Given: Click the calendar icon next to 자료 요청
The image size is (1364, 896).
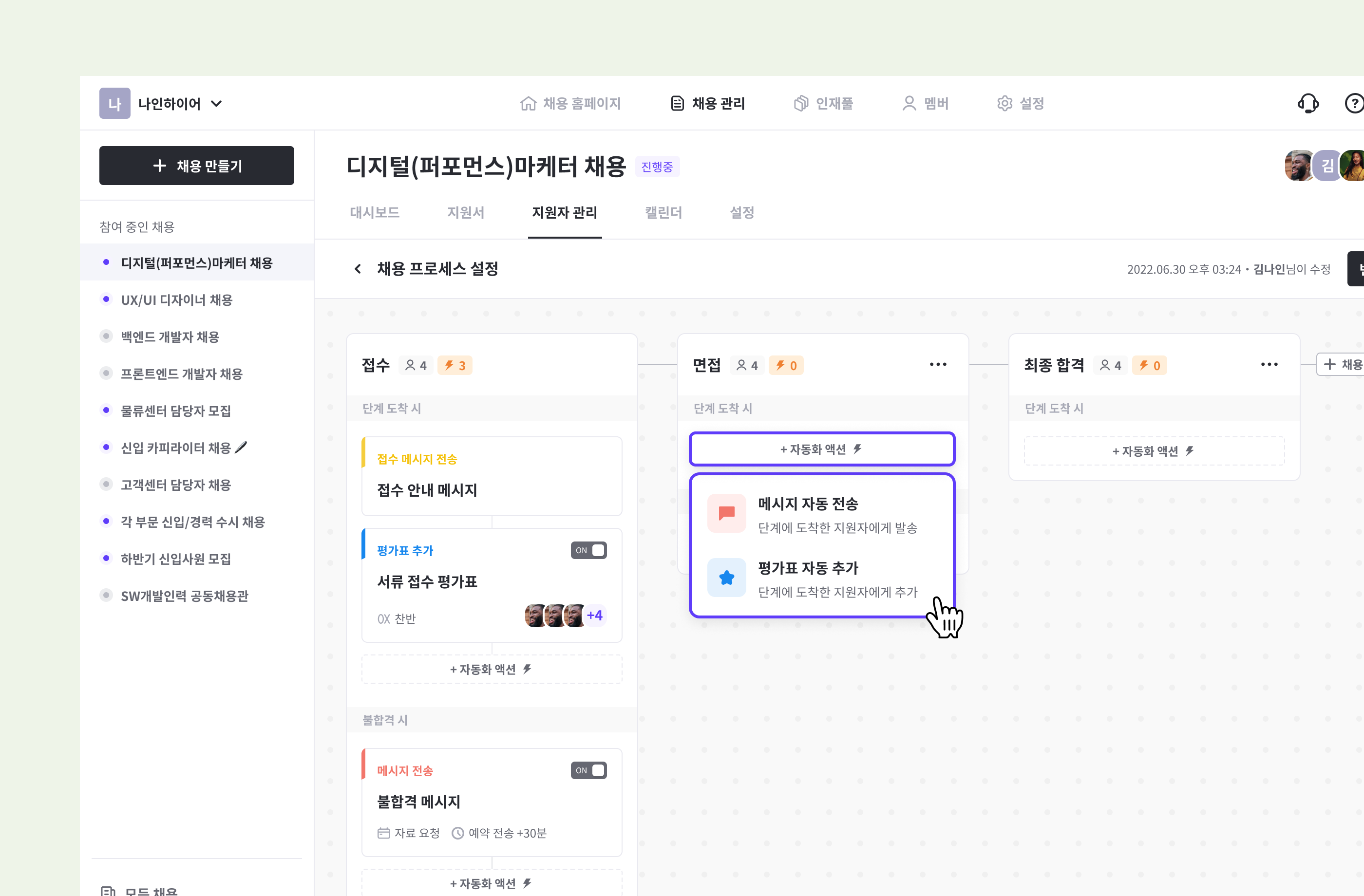Looking at the screenshot, I should click(383, 833).
